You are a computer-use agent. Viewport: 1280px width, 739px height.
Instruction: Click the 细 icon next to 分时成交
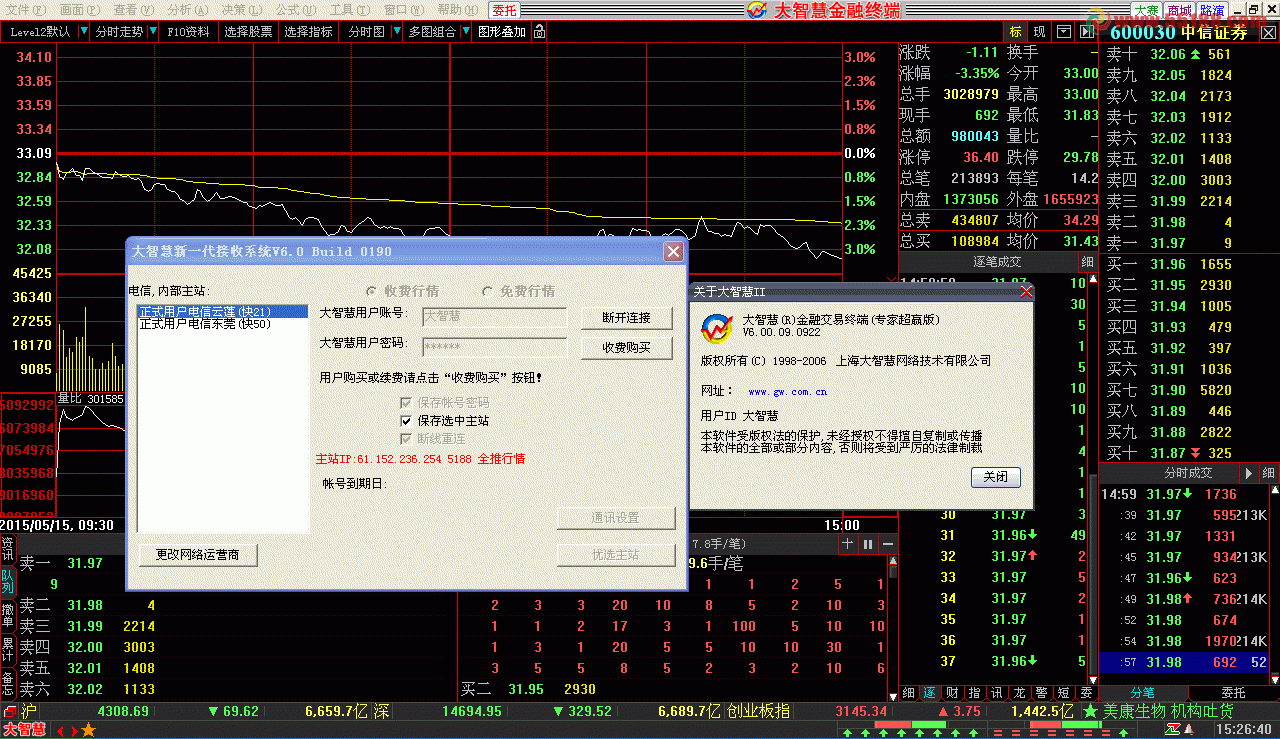[1268, 473]
